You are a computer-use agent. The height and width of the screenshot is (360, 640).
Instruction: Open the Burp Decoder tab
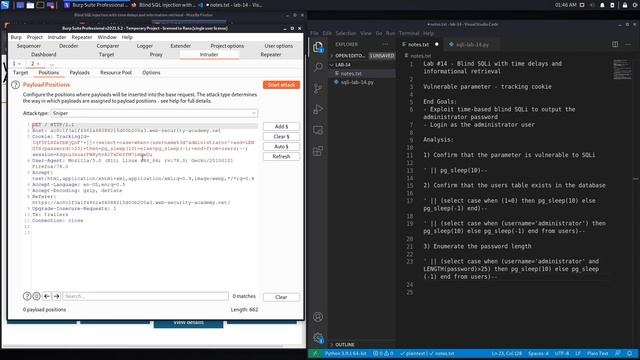[x=69, y=46]
